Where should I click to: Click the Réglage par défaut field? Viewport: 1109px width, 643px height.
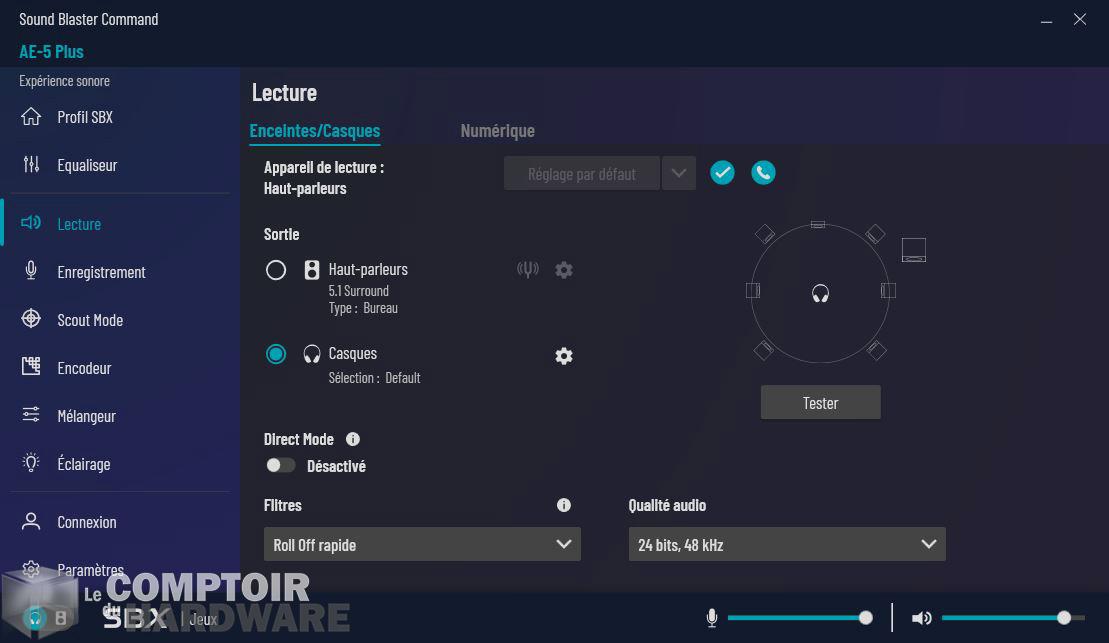581,173
